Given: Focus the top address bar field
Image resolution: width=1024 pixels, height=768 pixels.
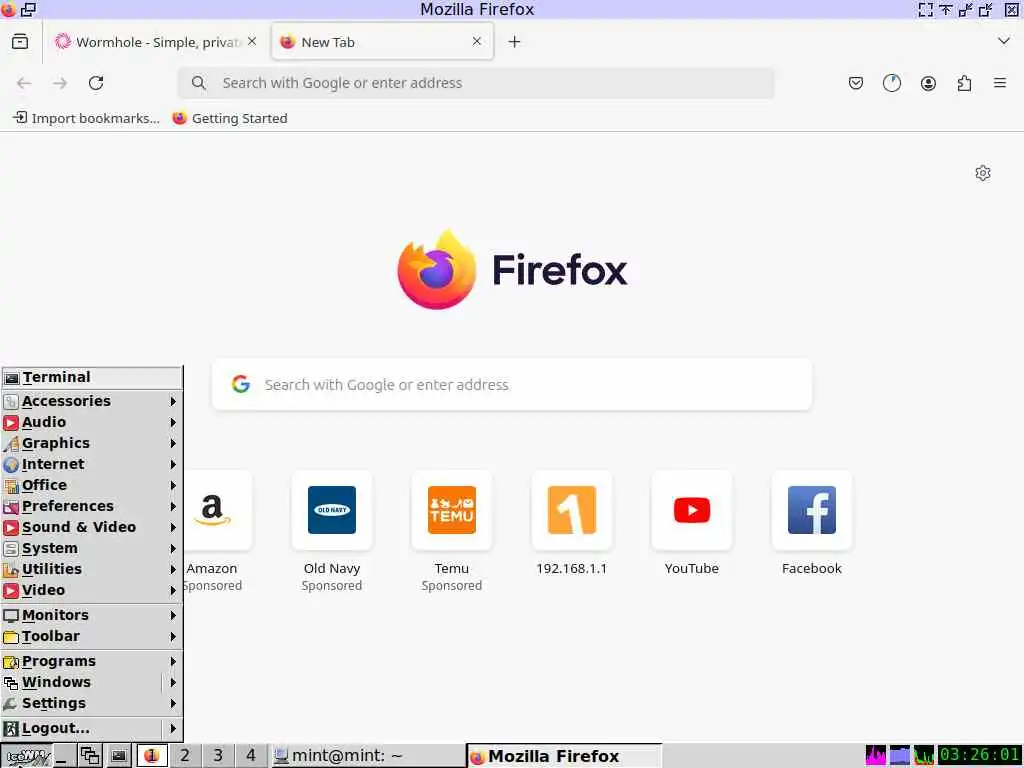Looking at the screenshot, I should pyautogui.click(x=477, y=83).
